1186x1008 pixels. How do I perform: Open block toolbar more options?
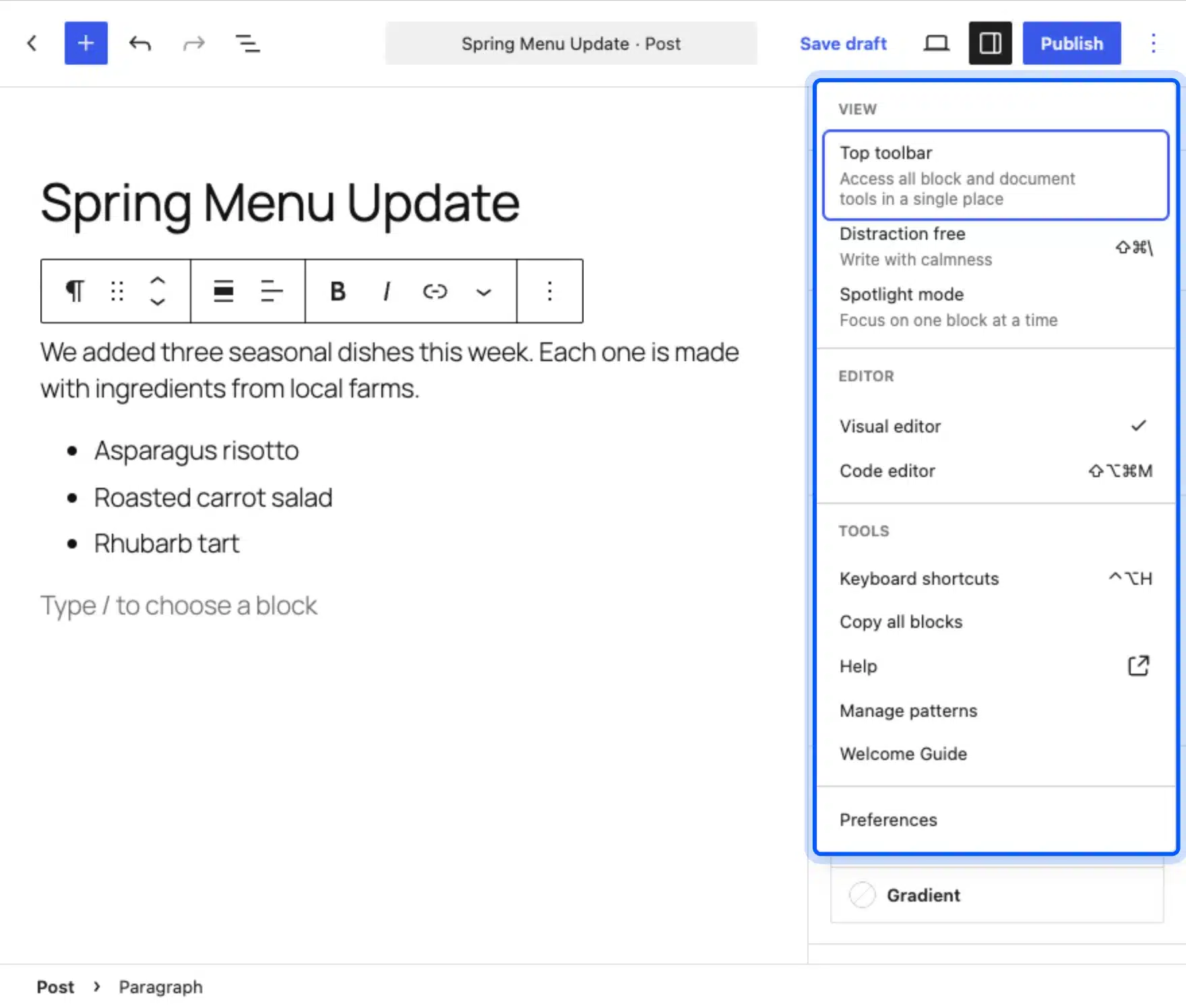coord(550,291)
